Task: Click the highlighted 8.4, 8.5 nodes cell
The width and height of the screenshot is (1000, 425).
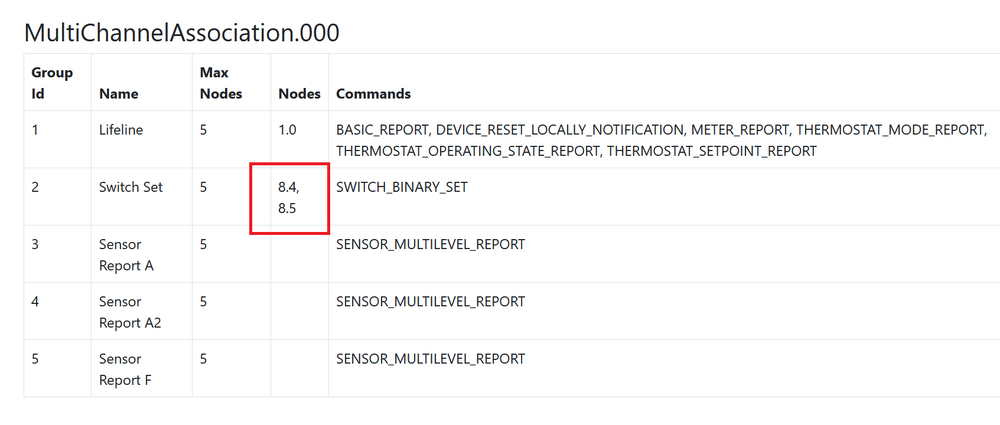Action: click(x=289, y=197)
